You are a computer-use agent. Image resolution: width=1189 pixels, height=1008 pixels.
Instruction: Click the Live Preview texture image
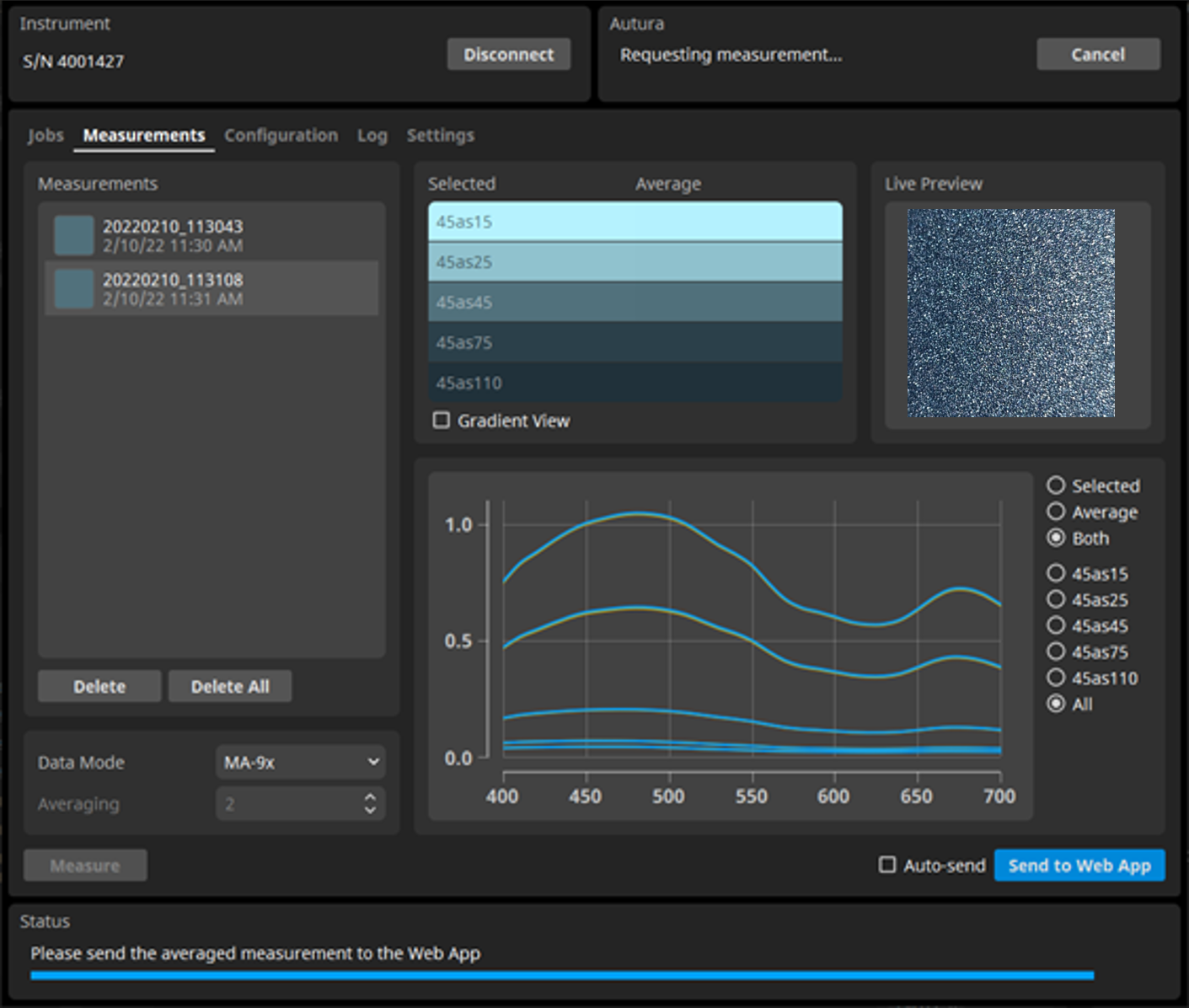click(1010, 313)
